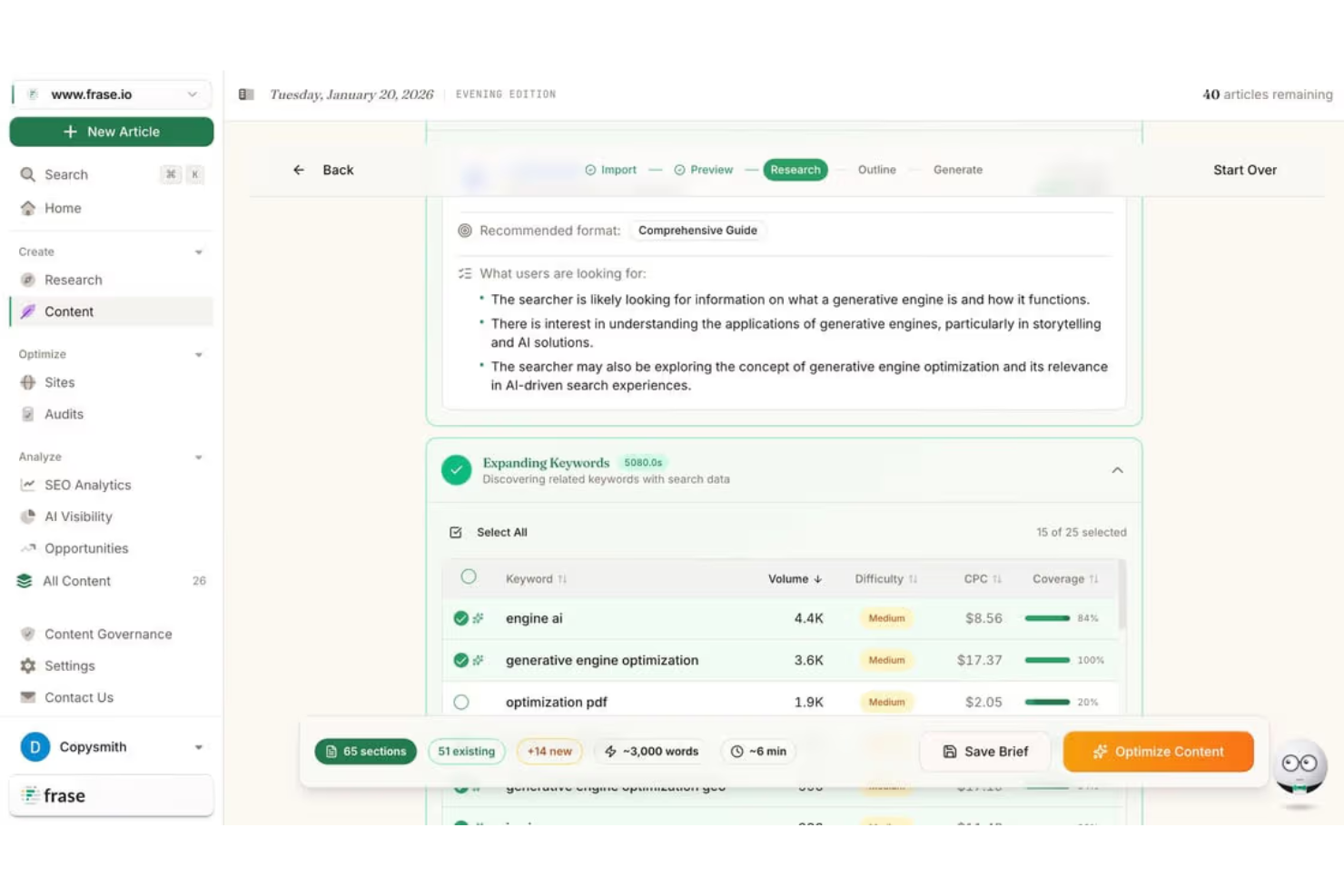Open the Audits panel
1344x896 pixels.
pos(62,414)
